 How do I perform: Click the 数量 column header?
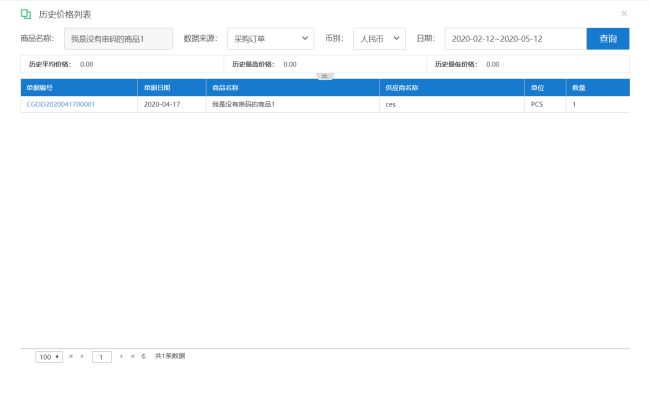[598, 88]
